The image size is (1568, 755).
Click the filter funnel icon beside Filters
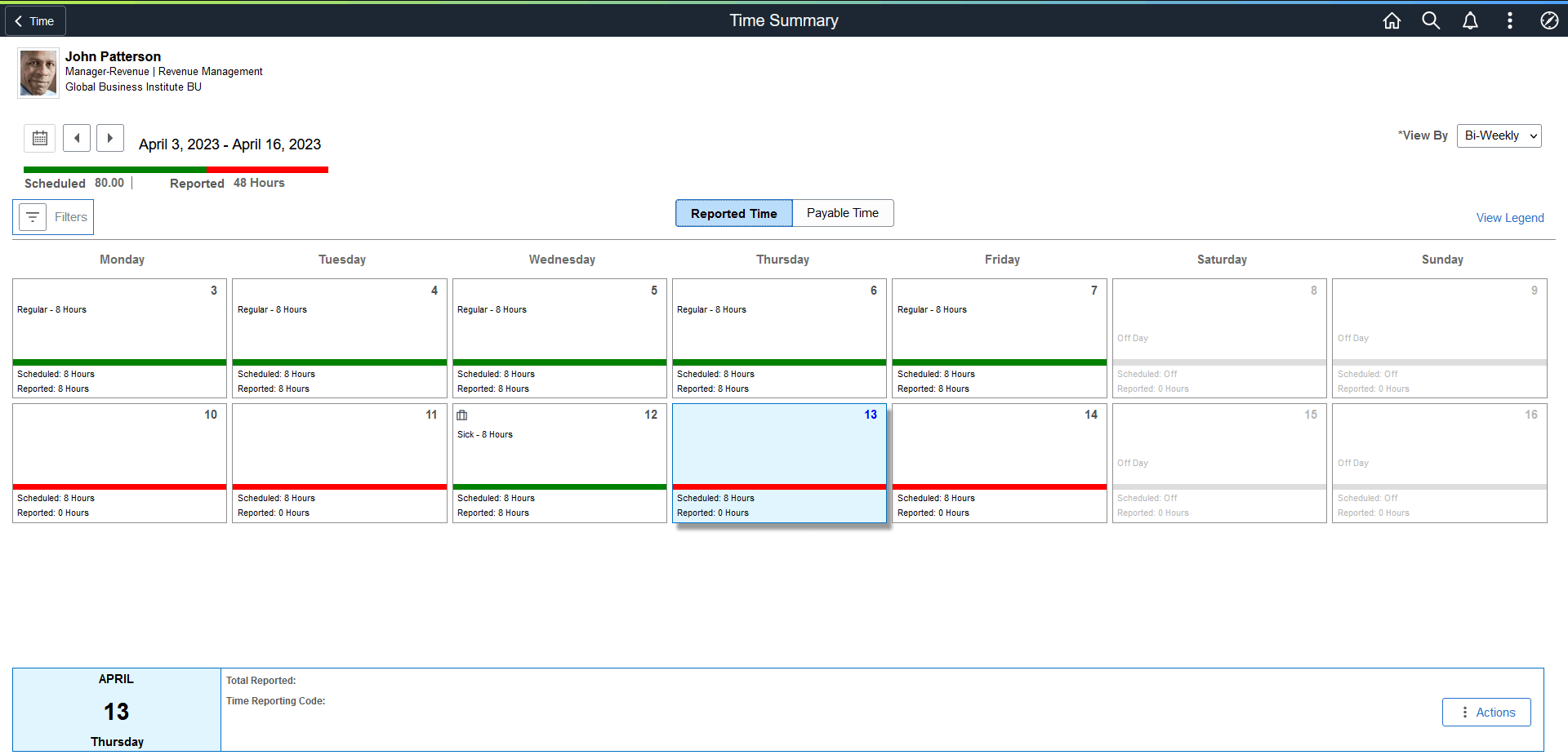coord(33,217)
